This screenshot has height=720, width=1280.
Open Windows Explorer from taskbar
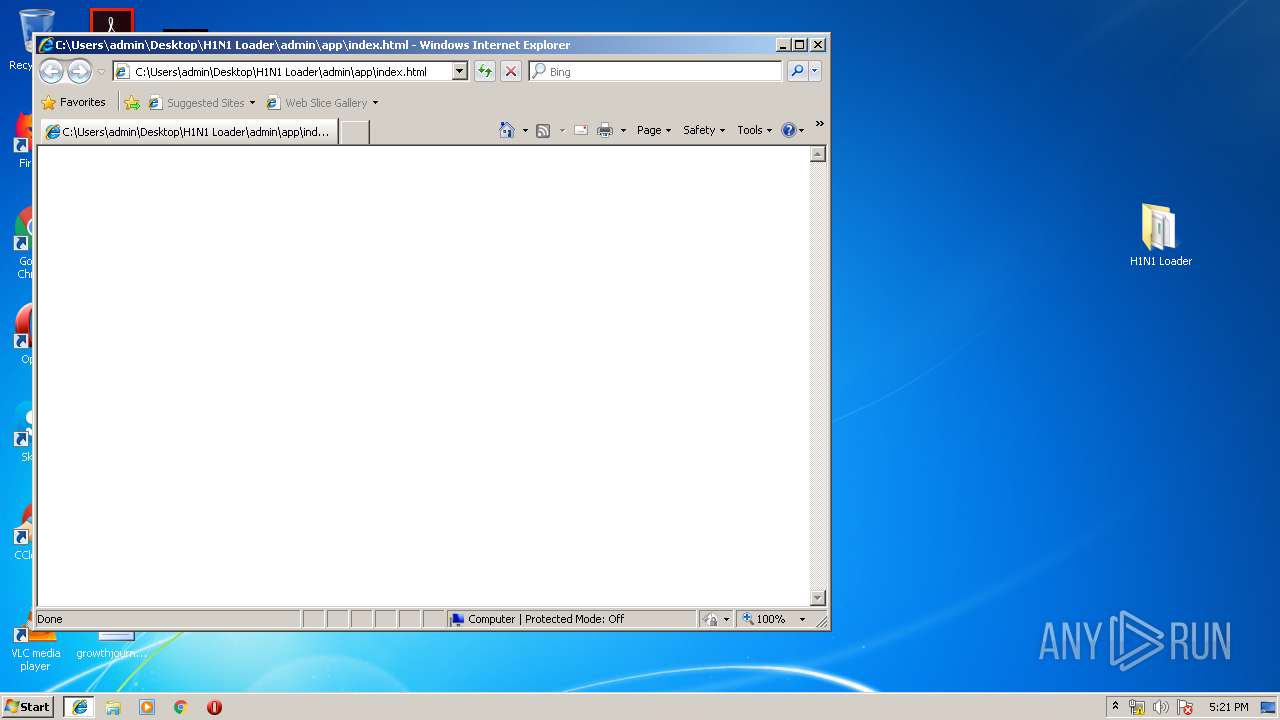(113, 707)
